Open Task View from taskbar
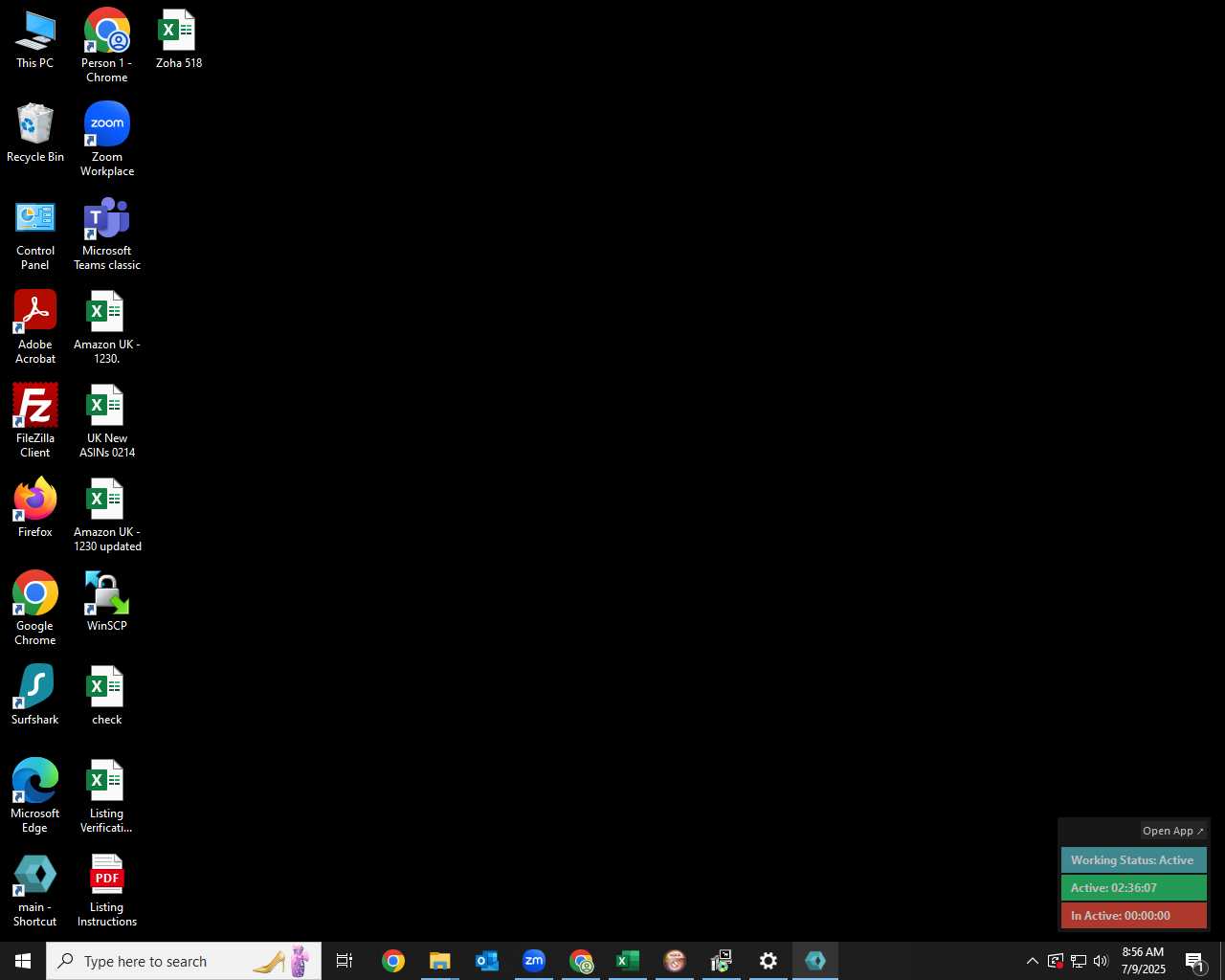This screenshot has width=1225, height=980. [x=345, y=961]
